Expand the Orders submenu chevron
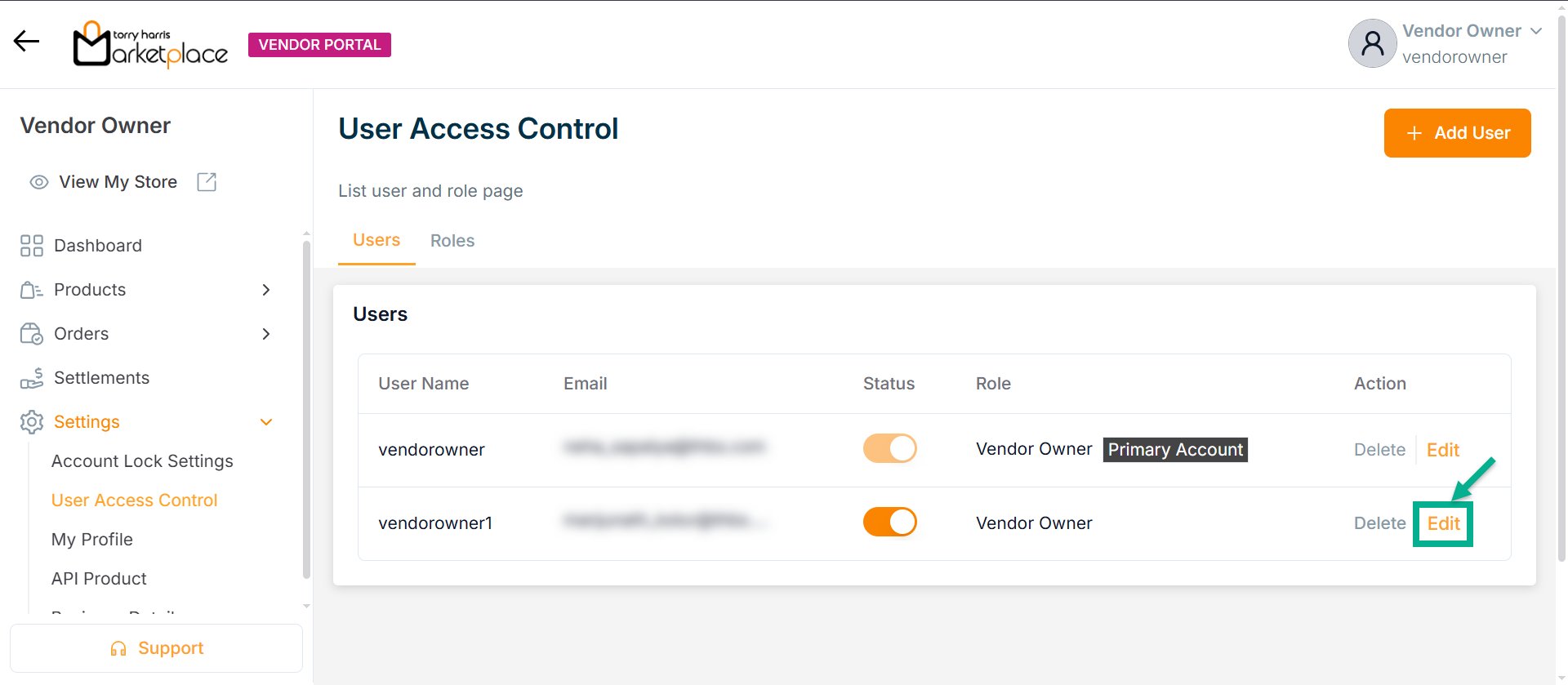This screenshot has width=1568, height=685. pos(265,334)
